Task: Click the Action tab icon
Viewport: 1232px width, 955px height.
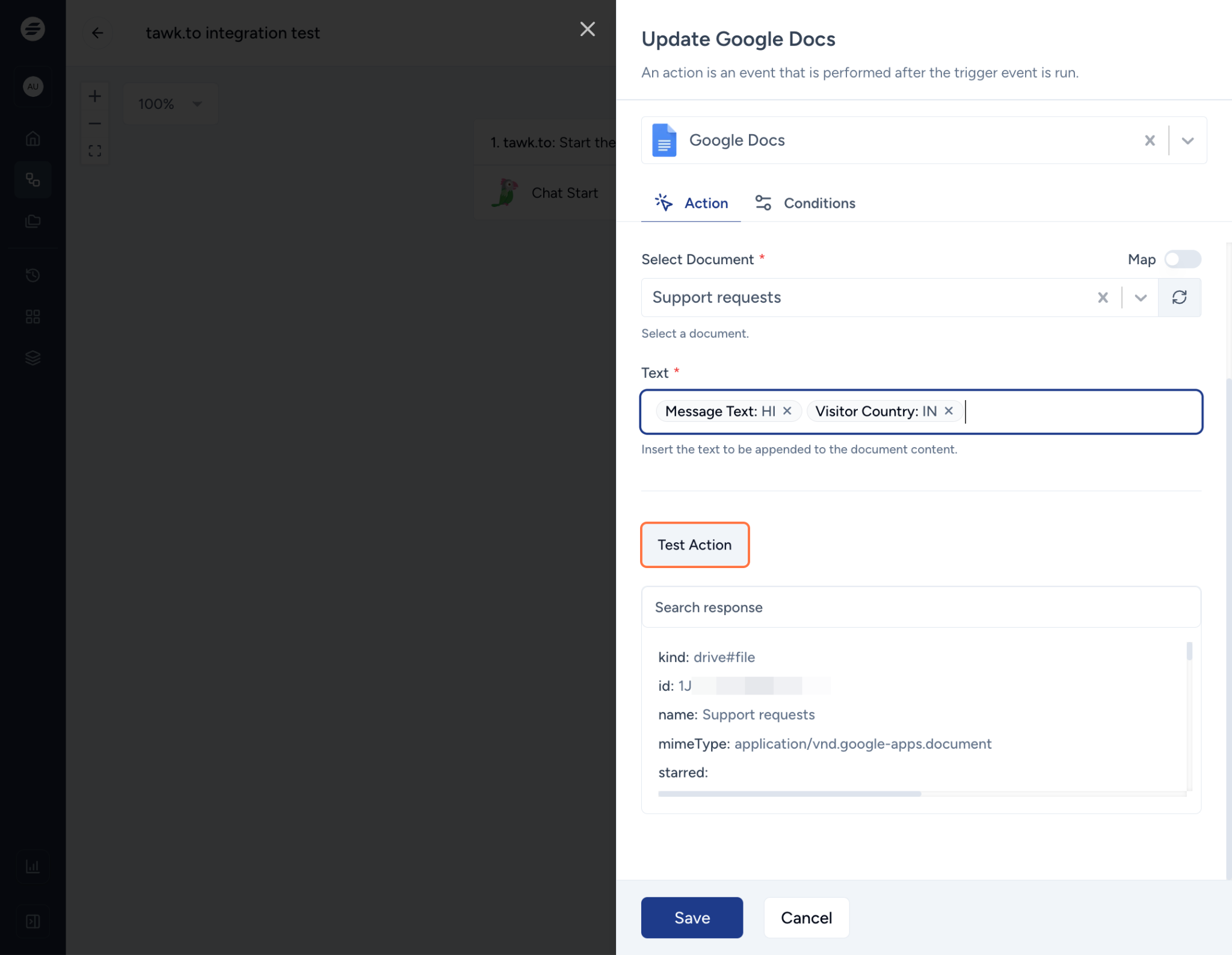Action: click(x=665, y=202)
